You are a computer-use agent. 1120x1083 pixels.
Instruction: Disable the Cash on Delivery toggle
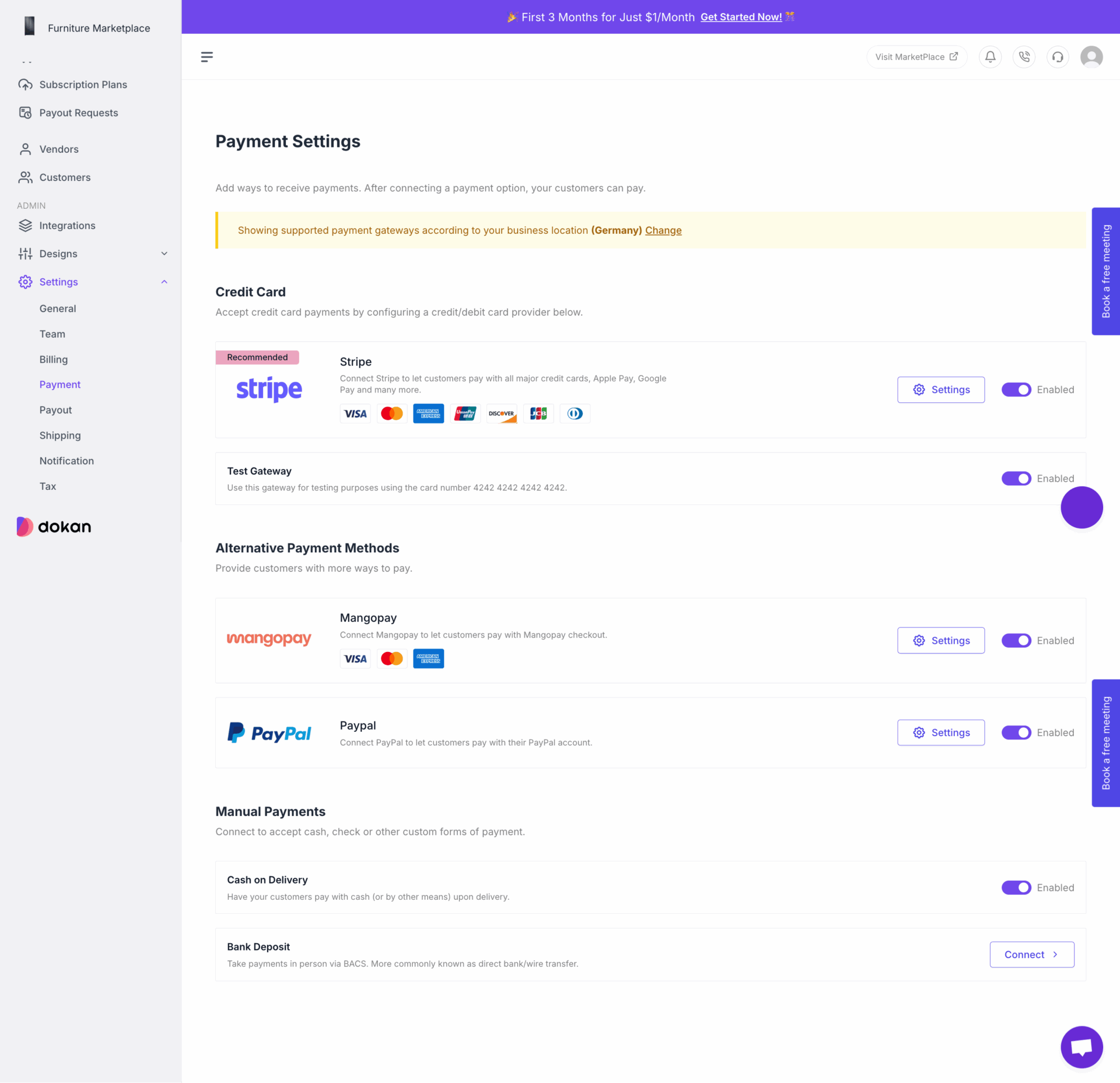click(1017, 887)
